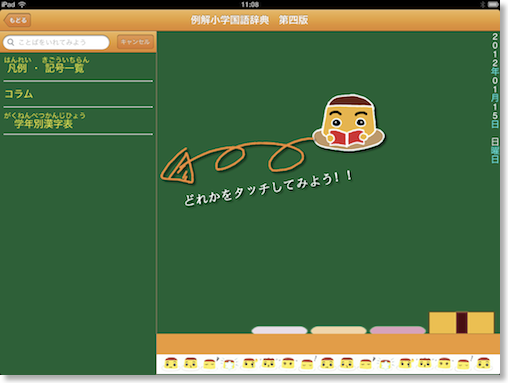Tap the battery status icon

493,4
